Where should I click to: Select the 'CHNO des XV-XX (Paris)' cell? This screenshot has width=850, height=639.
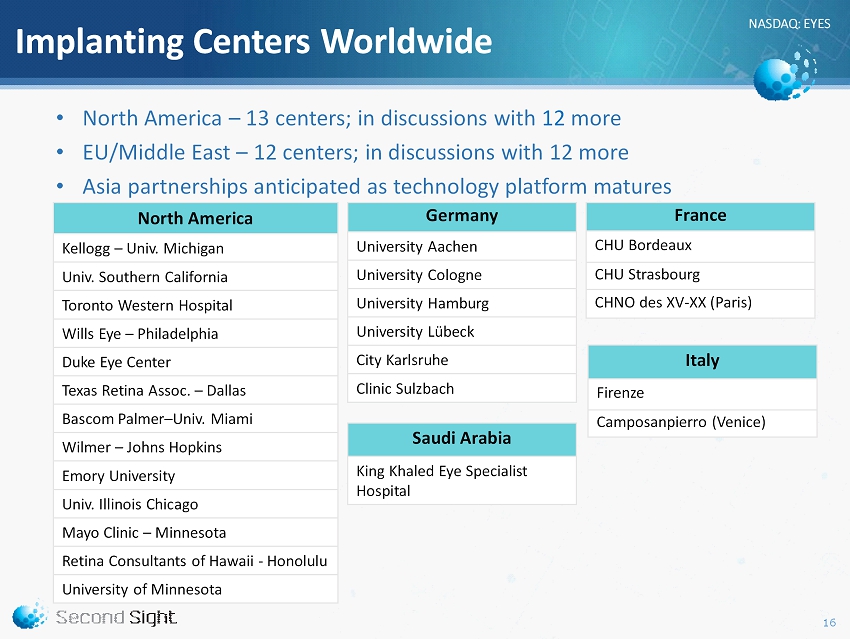click(x=700, y=302)
